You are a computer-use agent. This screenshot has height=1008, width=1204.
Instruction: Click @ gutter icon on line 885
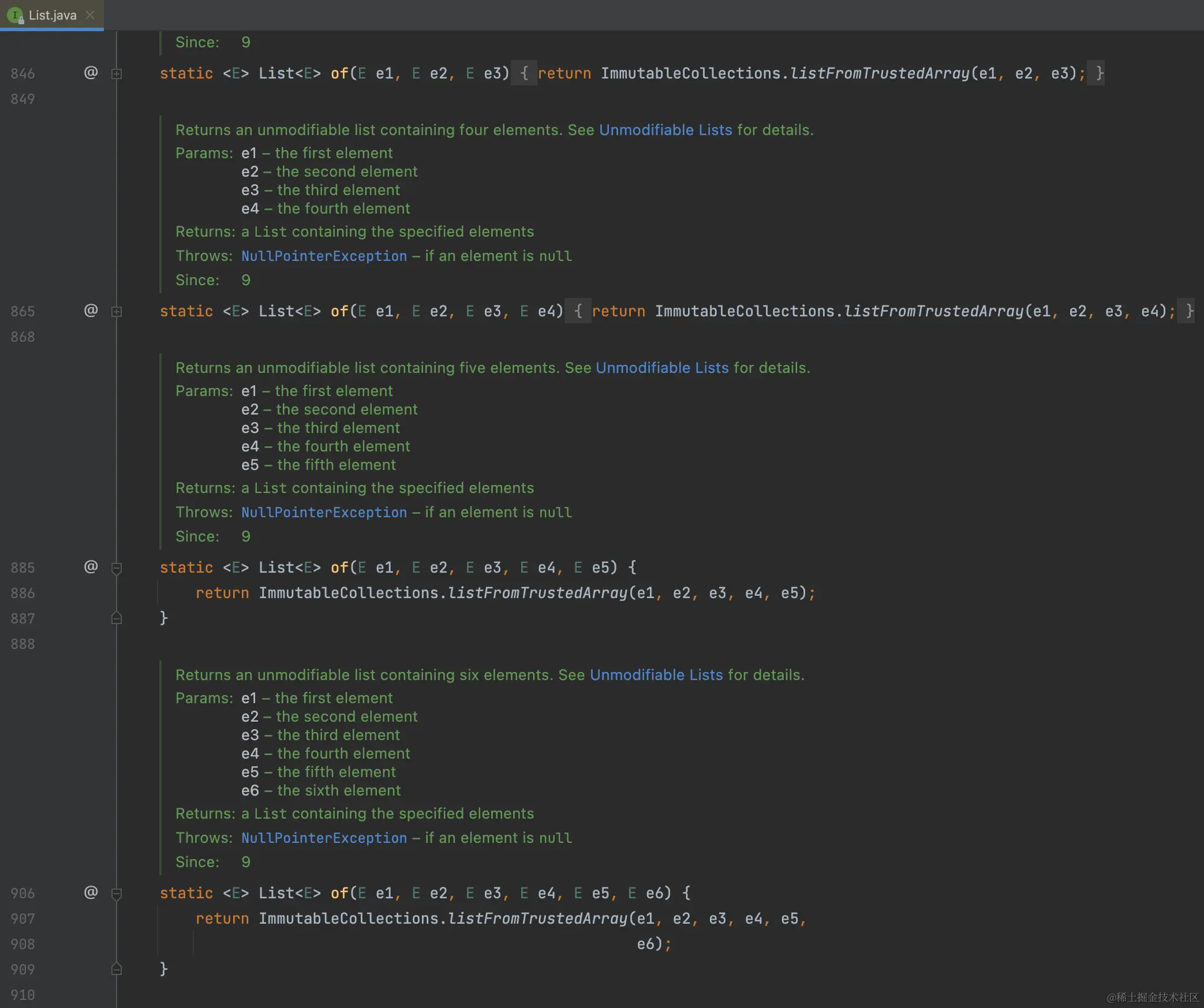tap(91, 567)
